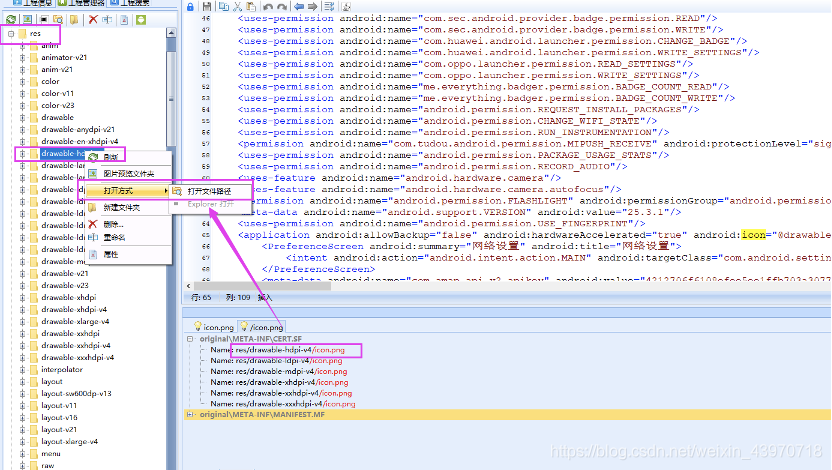Open result res/drawable-ldpi-v4/icon.png
The height and width of the screenshot is (470, 832).
(x=276, y=361)
